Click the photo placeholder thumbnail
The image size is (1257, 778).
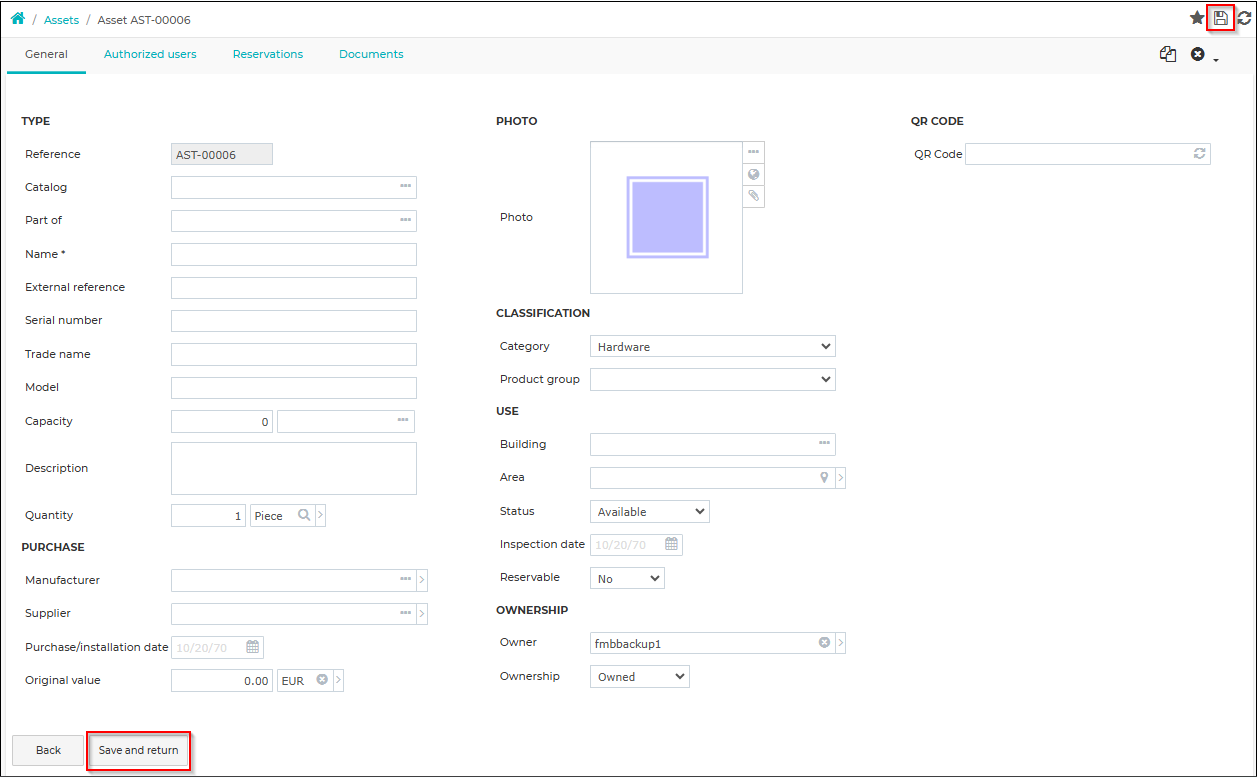click(667, 217)
